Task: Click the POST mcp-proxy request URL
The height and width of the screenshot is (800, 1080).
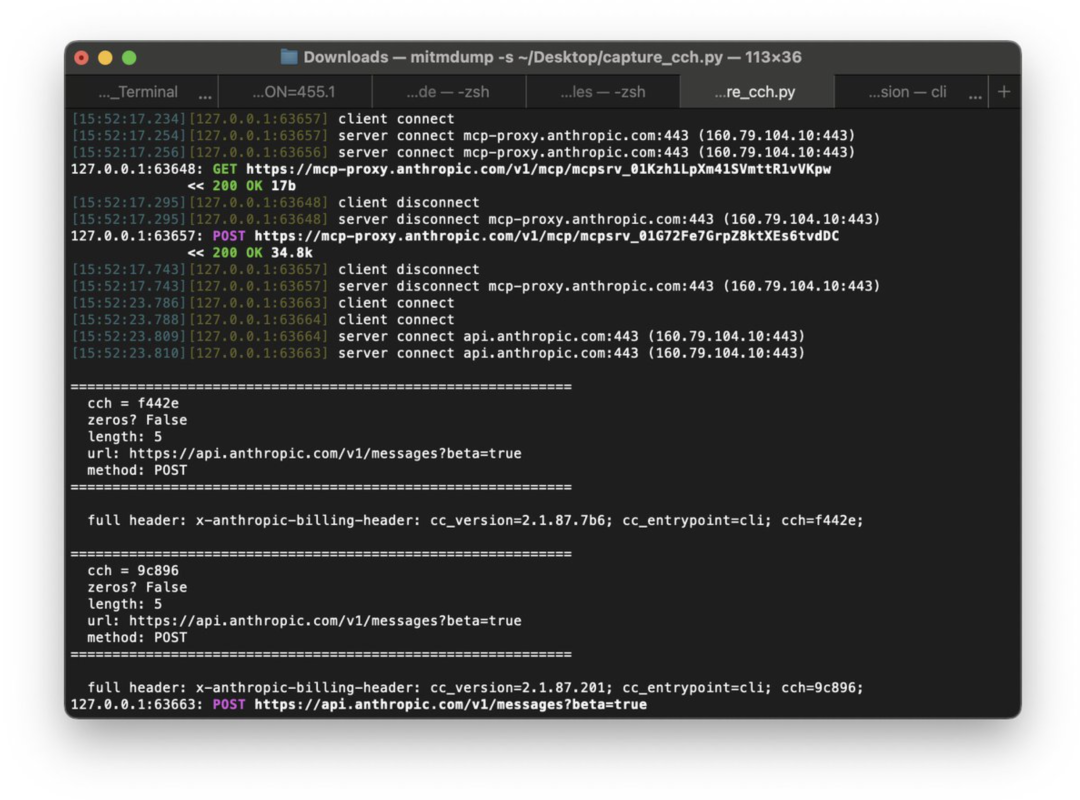Action: 546,236
